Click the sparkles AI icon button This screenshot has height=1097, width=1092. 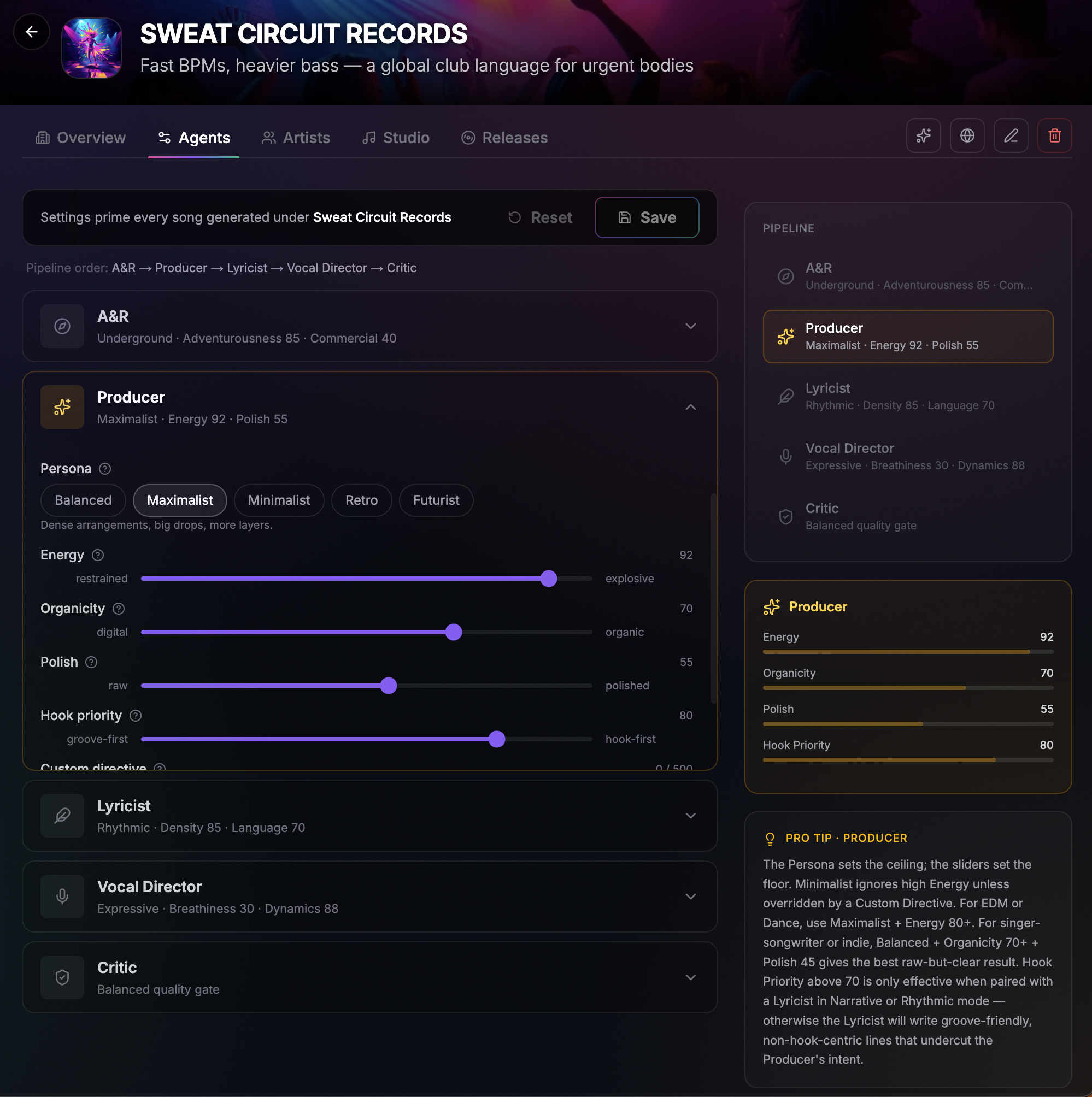(x=923, y=135)
